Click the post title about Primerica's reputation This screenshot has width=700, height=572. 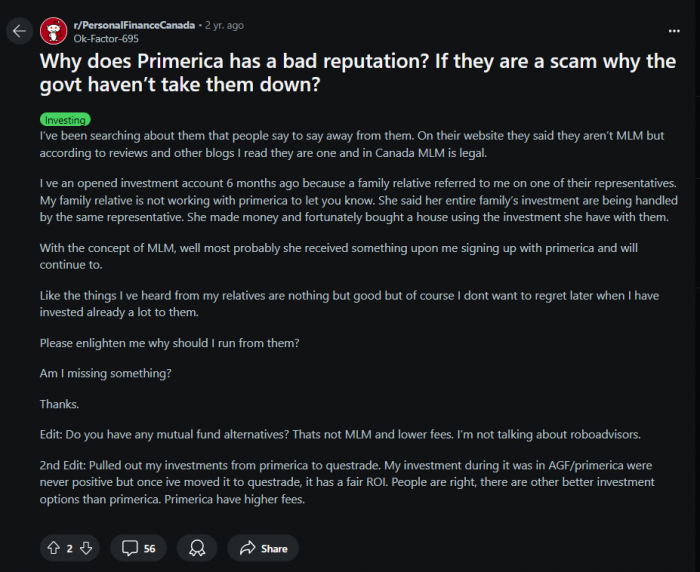point(358,73)
